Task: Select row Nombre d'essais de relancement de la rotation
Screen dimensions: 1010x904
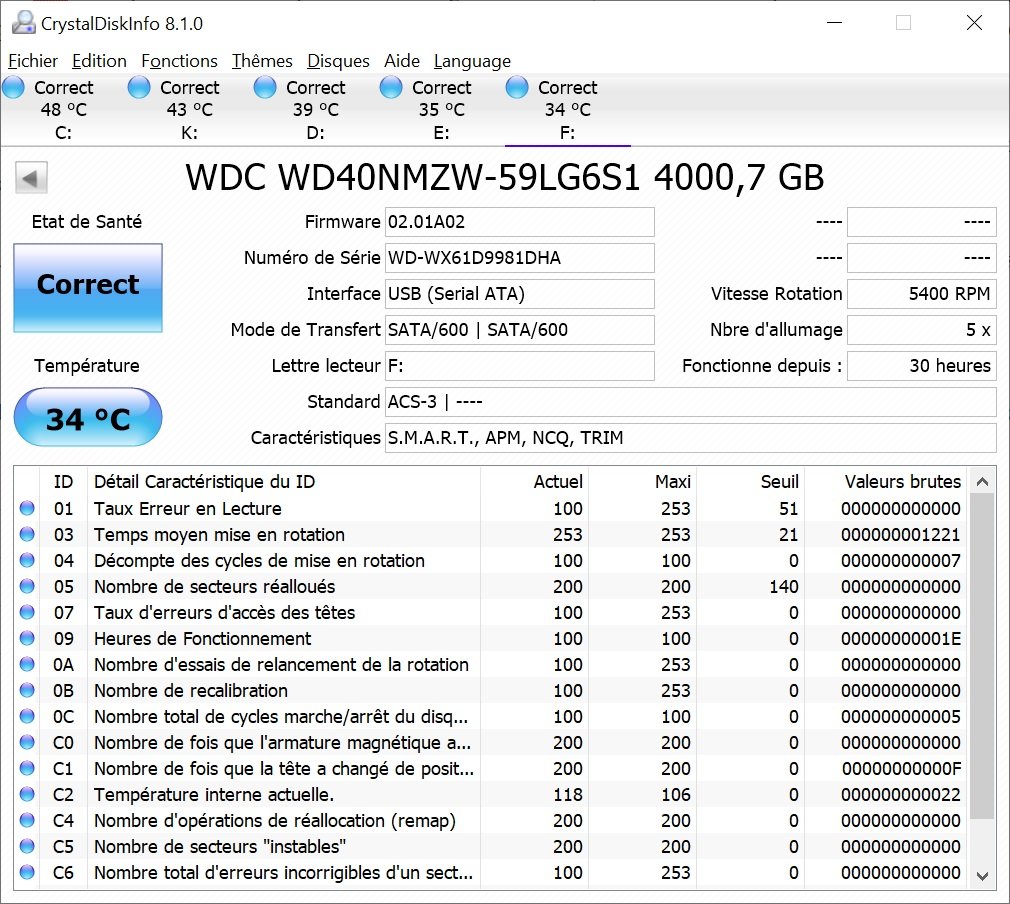Action: click(x=491, y=664)
